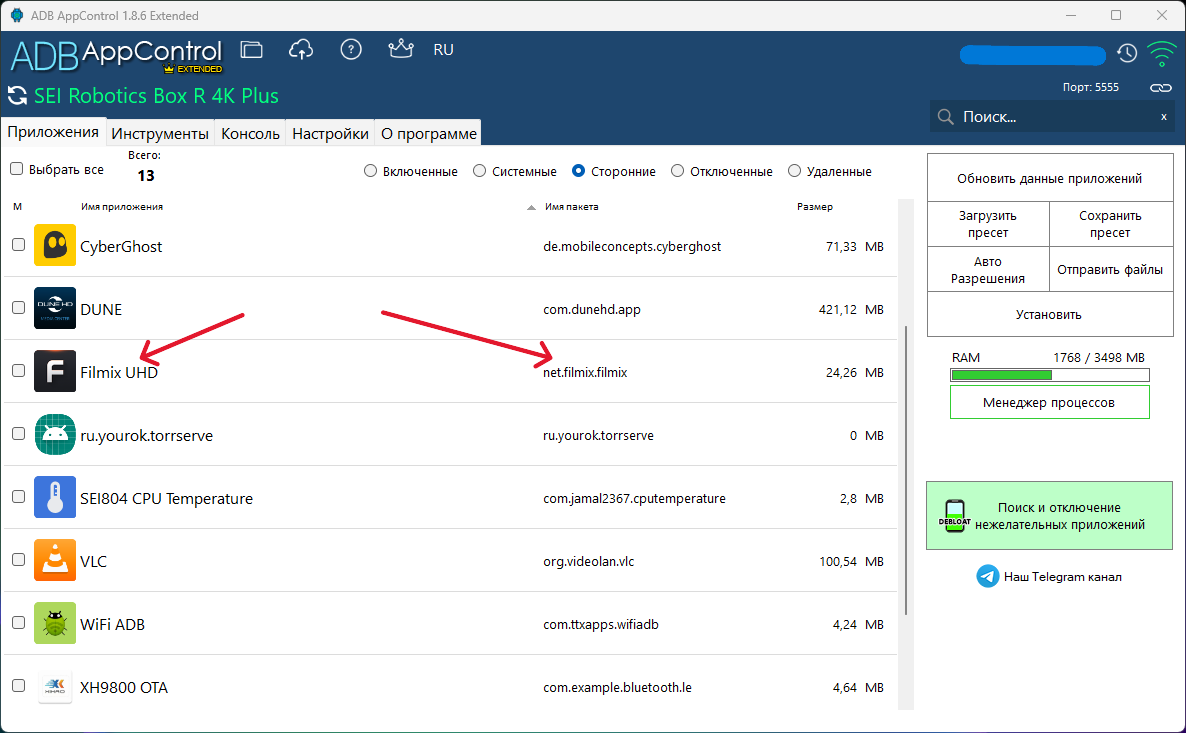This screenshot has height=733, width=1186.
Task: Open 'Поиск и отключение нежелательных приложений'
Action: 1050,516
